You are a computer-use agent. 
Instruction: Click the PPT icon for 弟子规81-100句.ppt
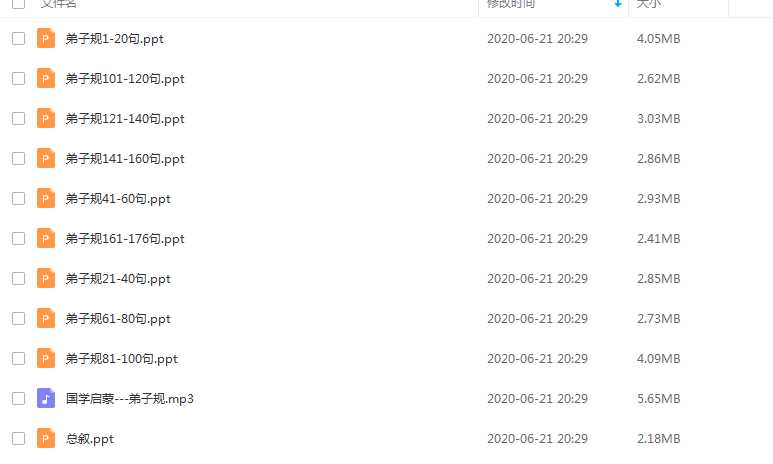pyautogui.click(x=45, y=358)
